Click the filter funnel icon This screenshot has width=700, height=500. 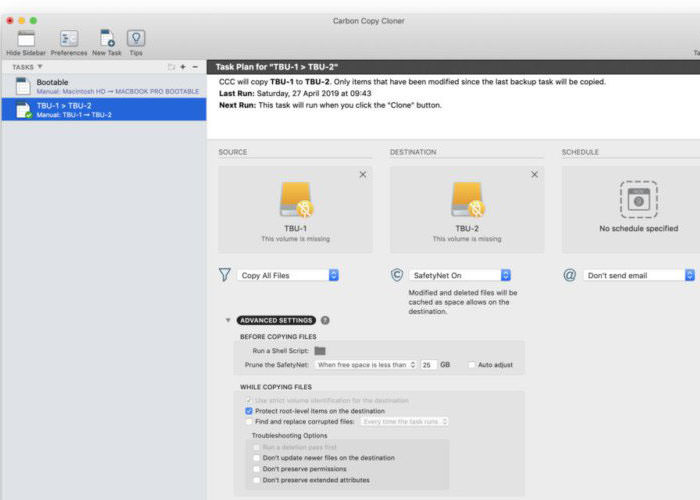(225, 275)
